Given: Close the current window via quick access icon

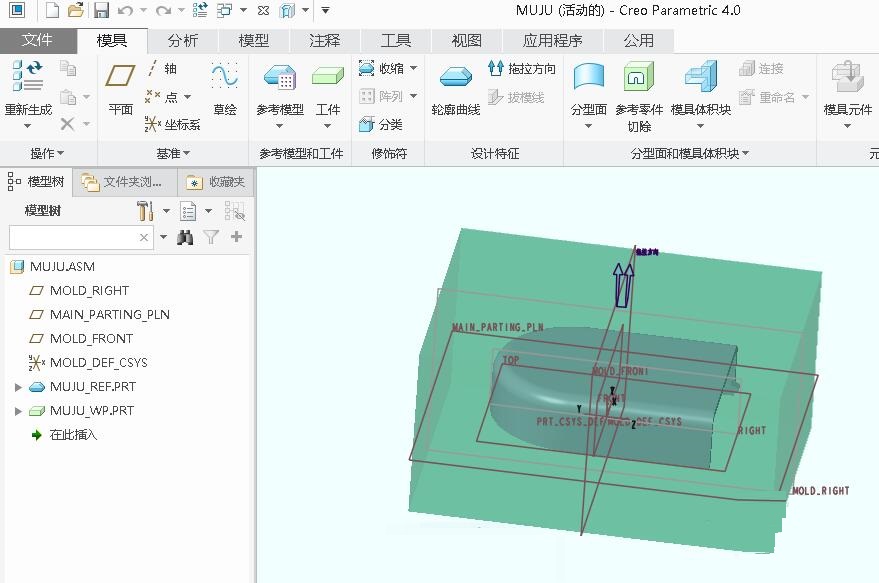Looking at the screenshot, I should [263, 10].
